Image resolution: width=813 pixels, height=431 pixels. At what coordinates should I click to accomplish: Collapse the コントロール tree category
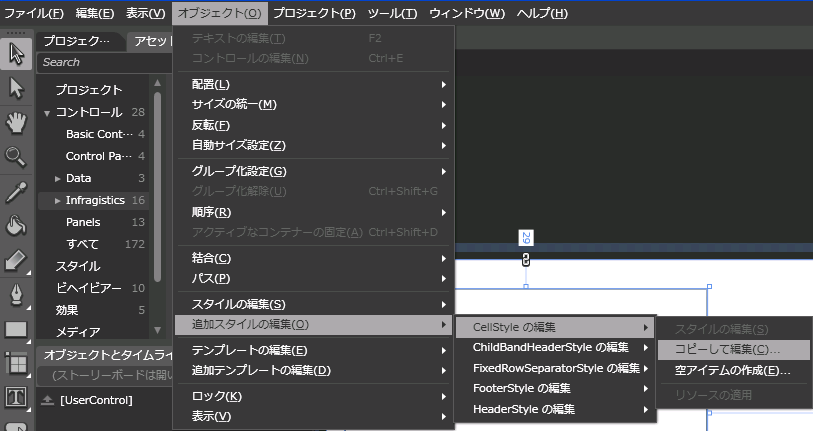[46, 113]
